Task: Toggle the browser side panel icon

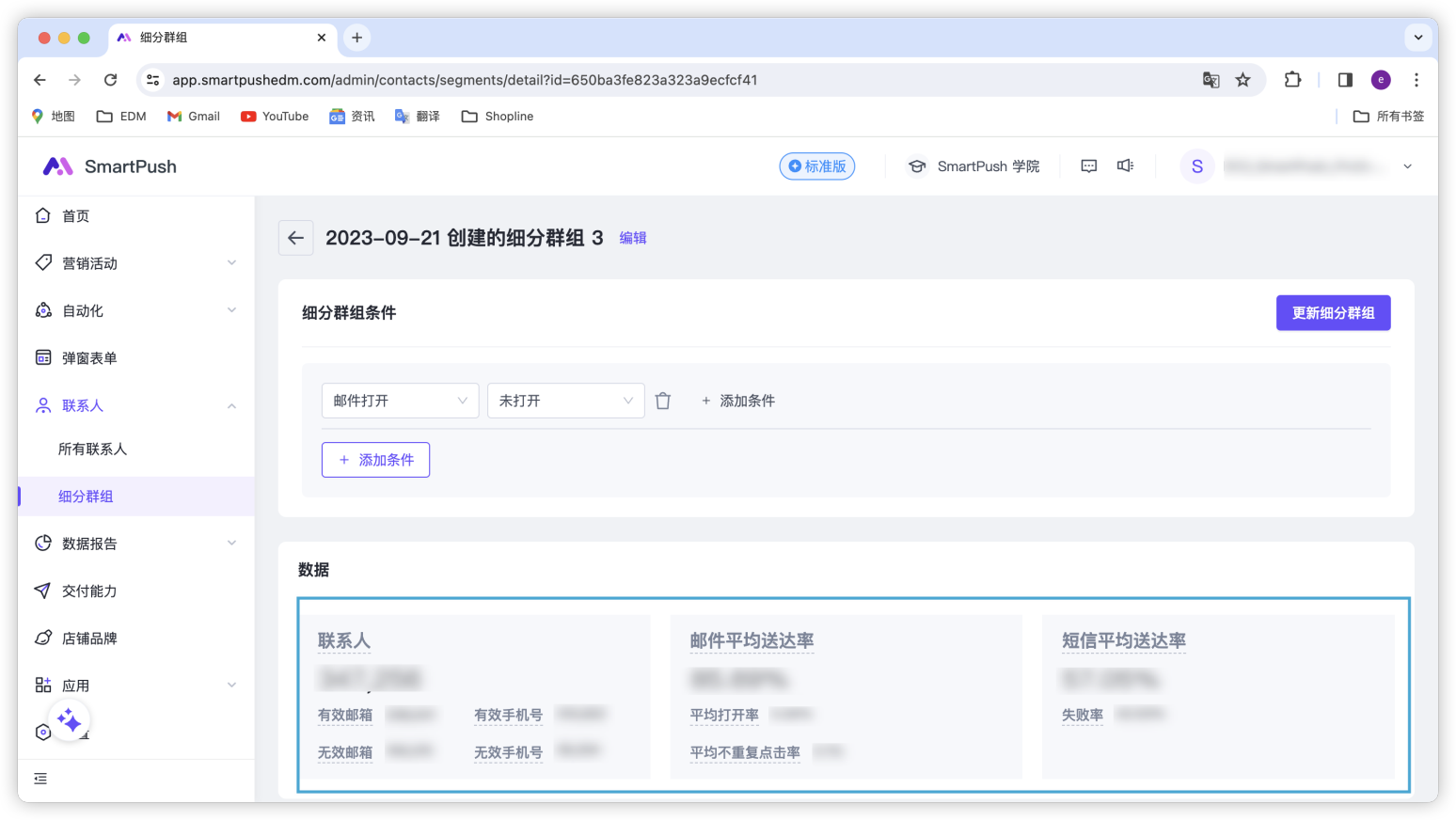Action: point(1345,80)
